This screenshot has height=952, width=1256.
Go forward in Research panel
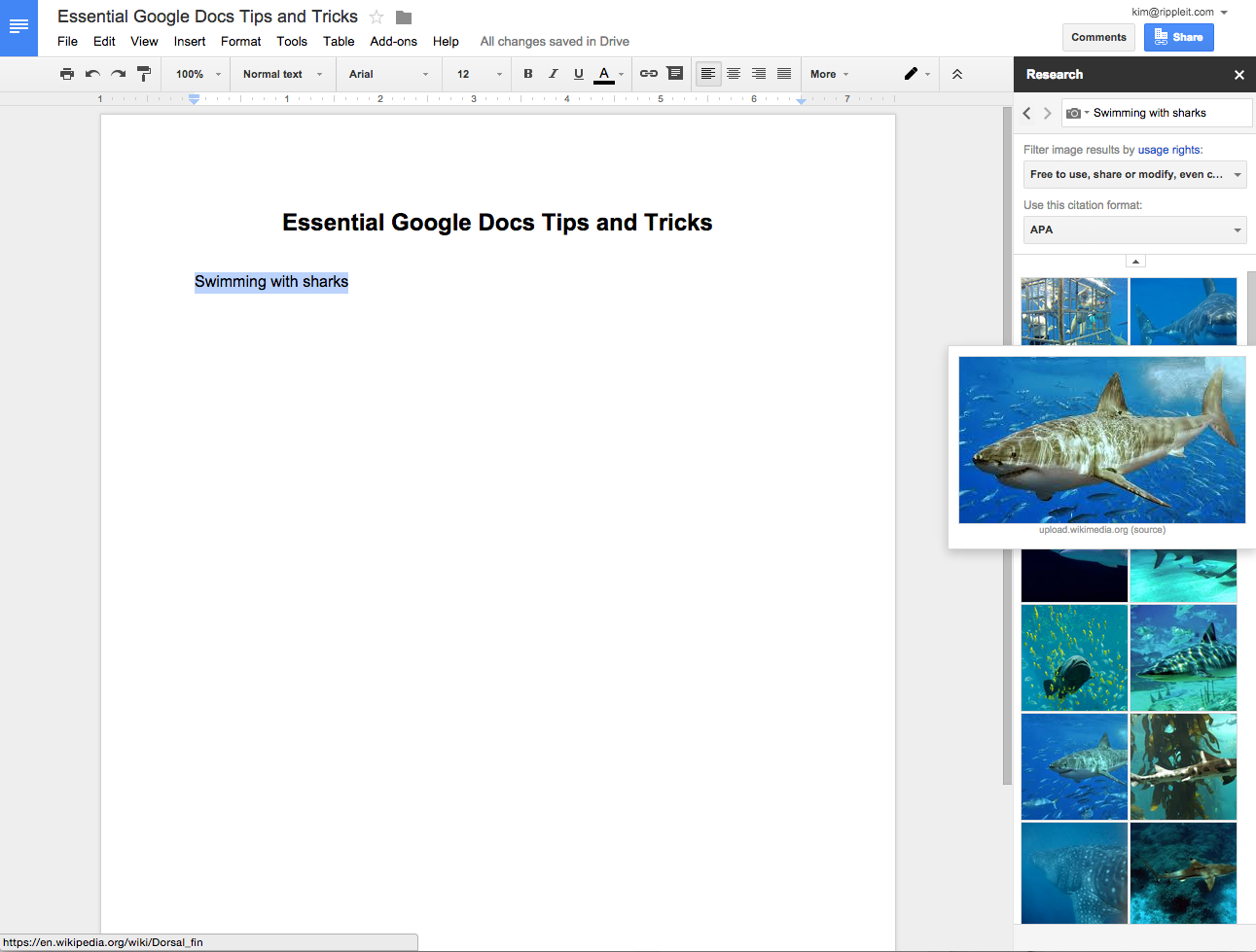pos(1048,114)
